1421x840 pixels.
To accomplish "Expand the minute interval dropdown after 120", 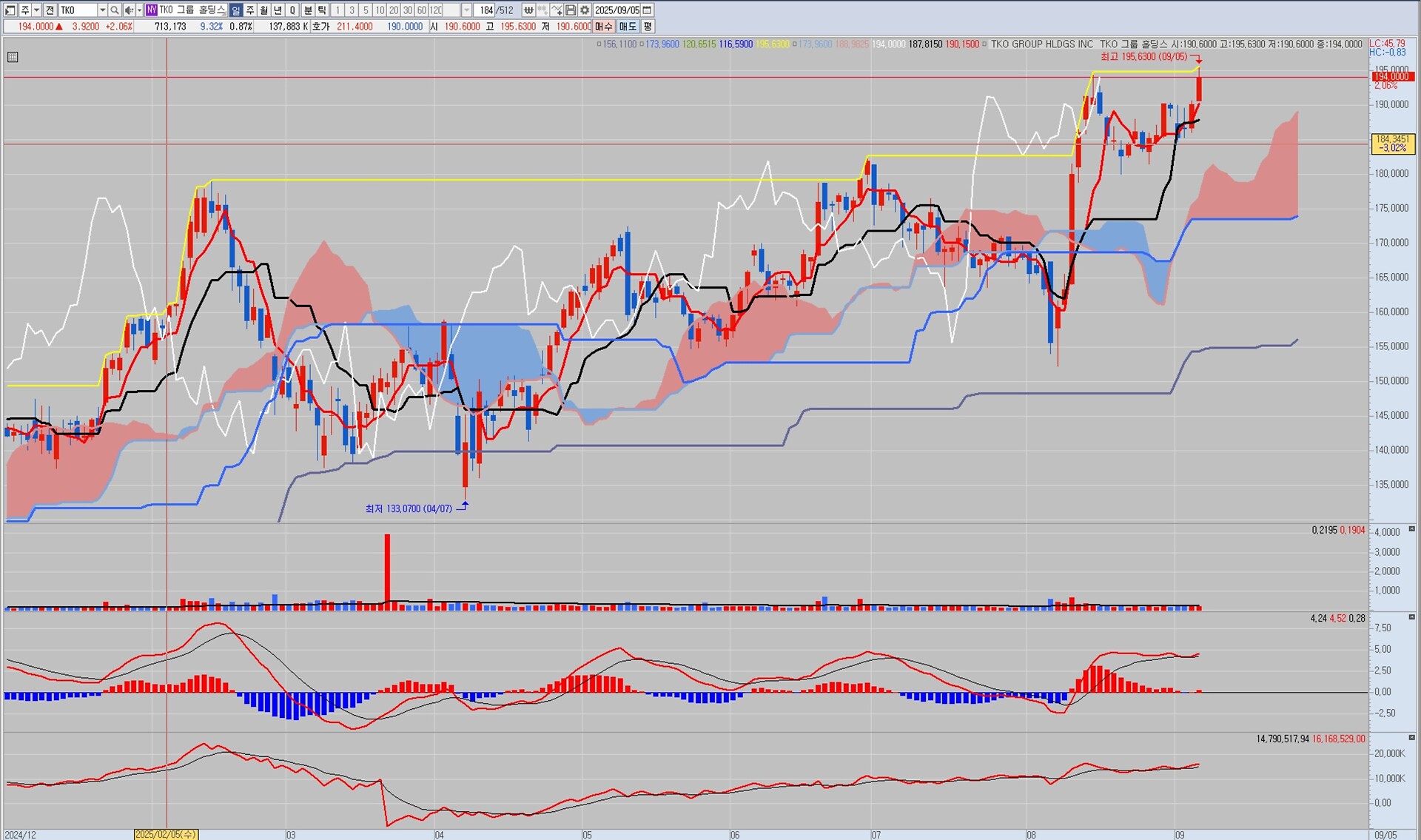I will click(466, 10).
